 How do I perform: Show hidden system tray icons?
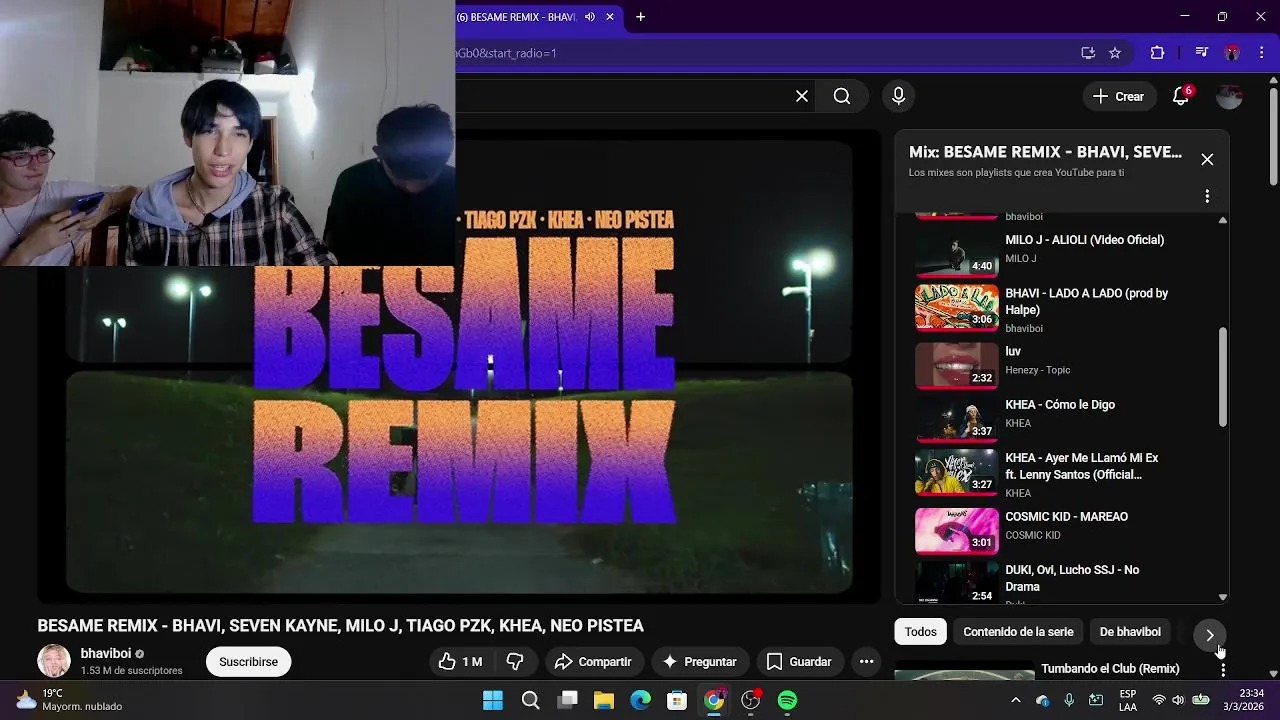[1016, 701]
